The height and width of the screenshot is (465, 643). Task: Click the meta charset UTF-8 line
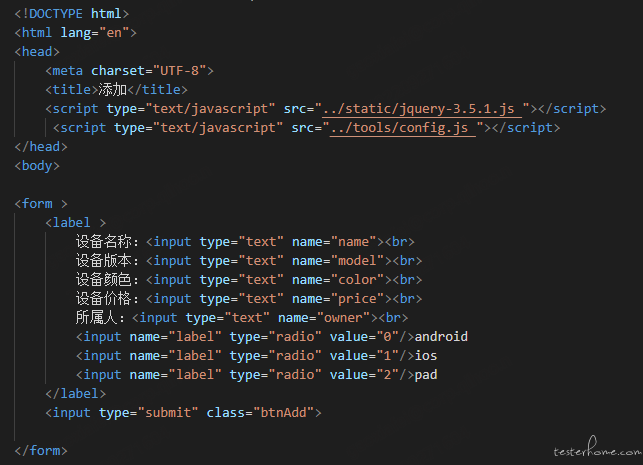click(129, 71)
